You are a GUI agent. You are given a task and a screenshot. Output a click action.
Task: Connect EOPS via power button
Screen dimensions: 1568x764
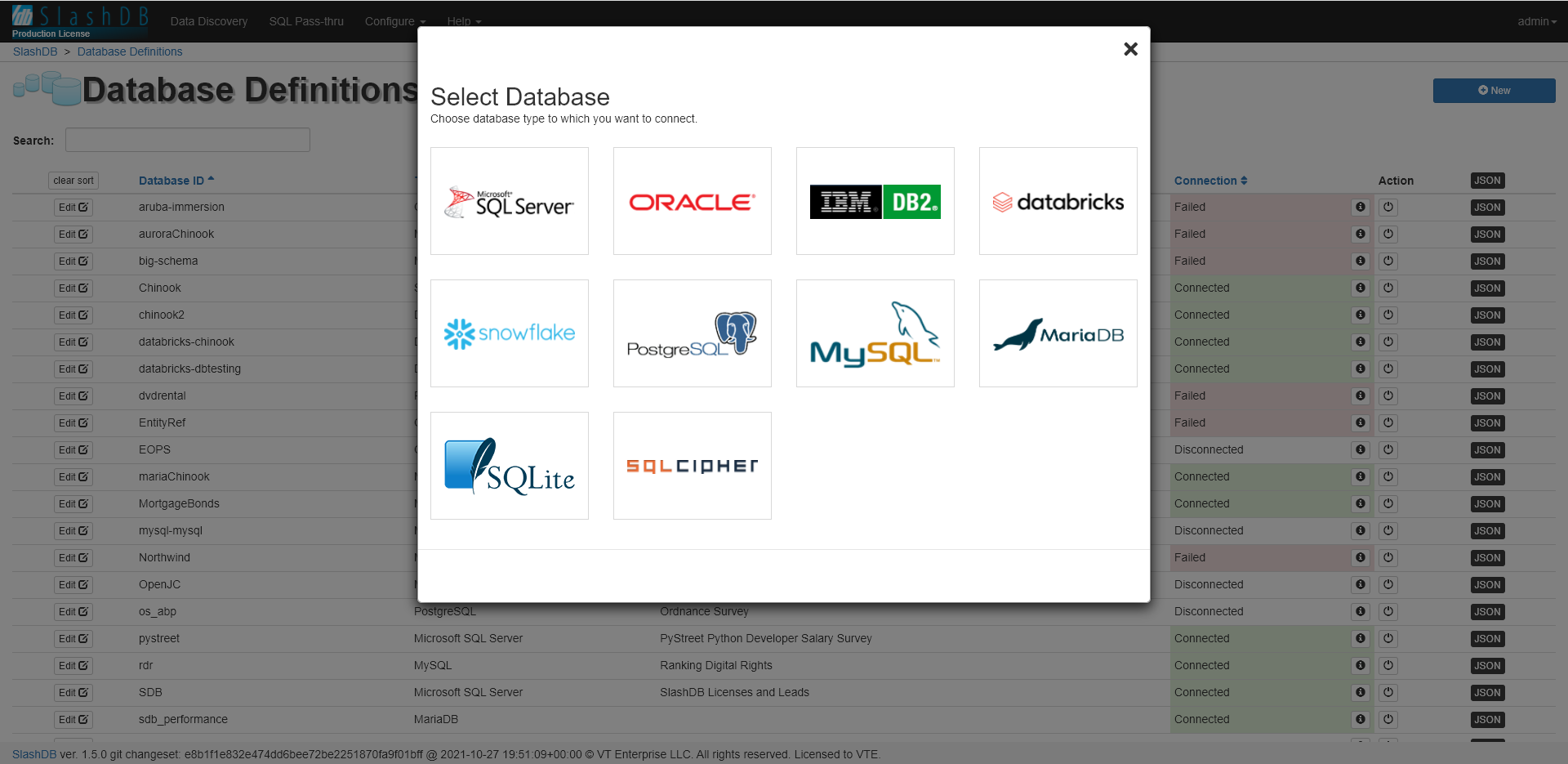pos(1388,450)
